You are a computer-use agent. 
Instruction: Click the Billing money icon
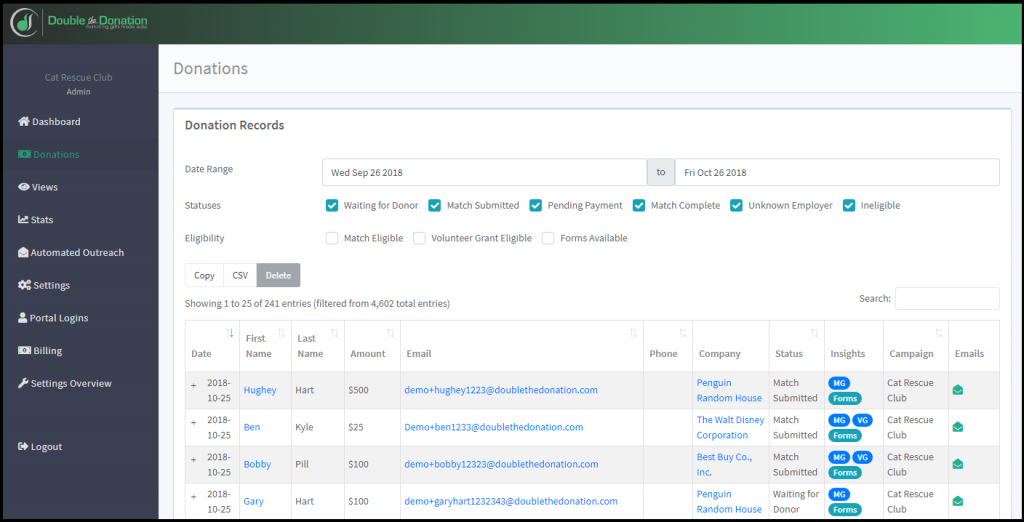point(24,350)
